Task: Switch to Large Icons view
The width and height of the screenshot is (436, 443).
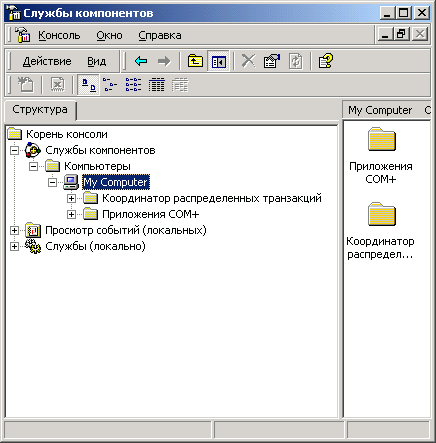Action: pyautogui.click(x=88, y=85)
